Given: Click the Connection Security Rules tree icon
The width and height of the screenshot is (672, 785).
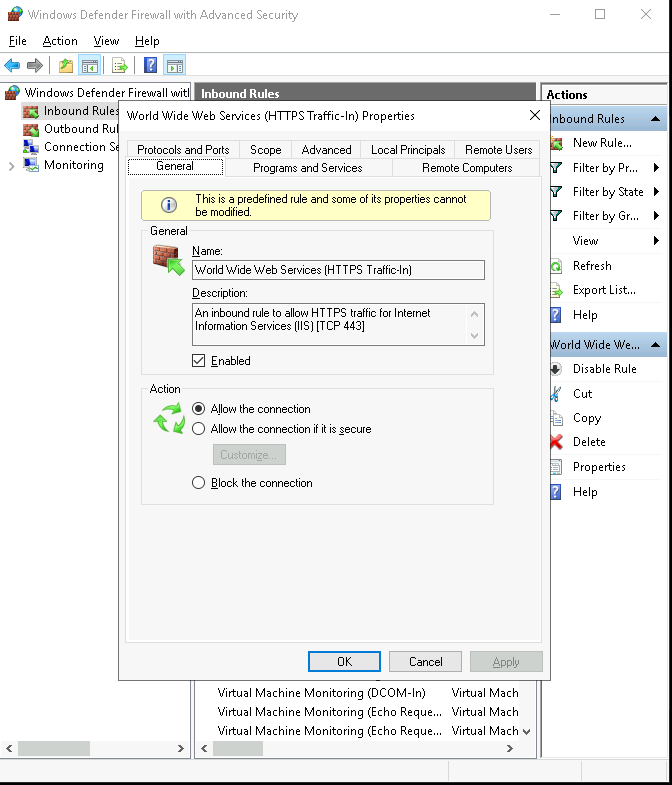Looking at the screenshot, I should 31,147.
